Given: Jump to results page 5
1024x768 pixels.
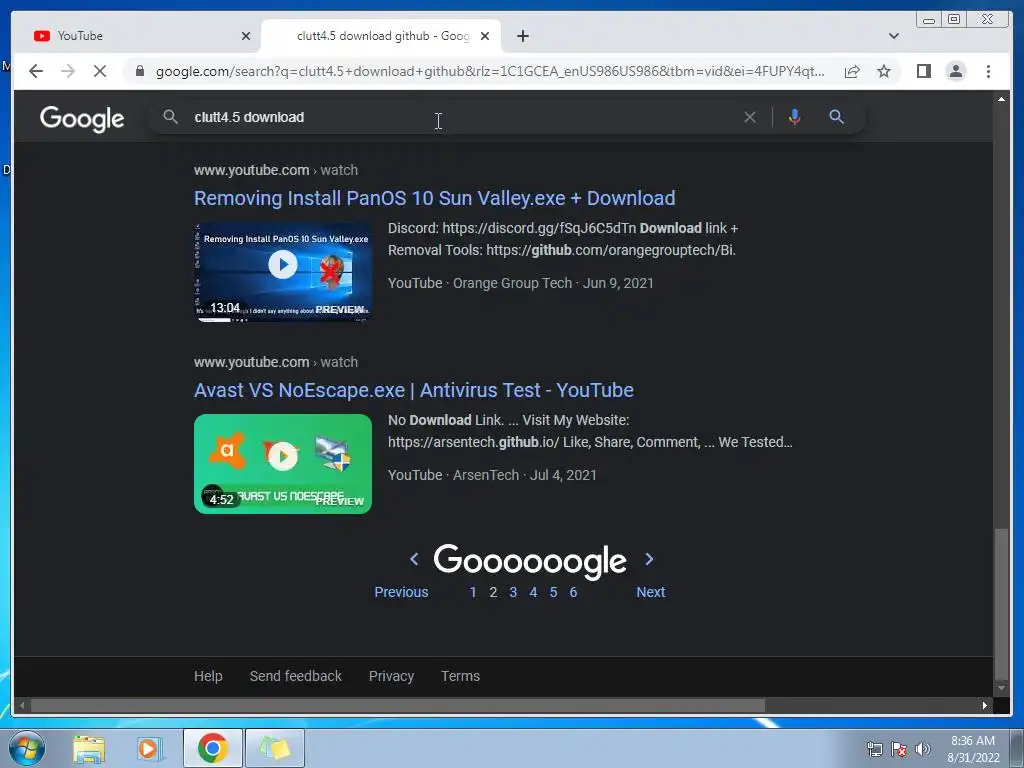Looking at the screenshot, I should (x=553, y=592).
